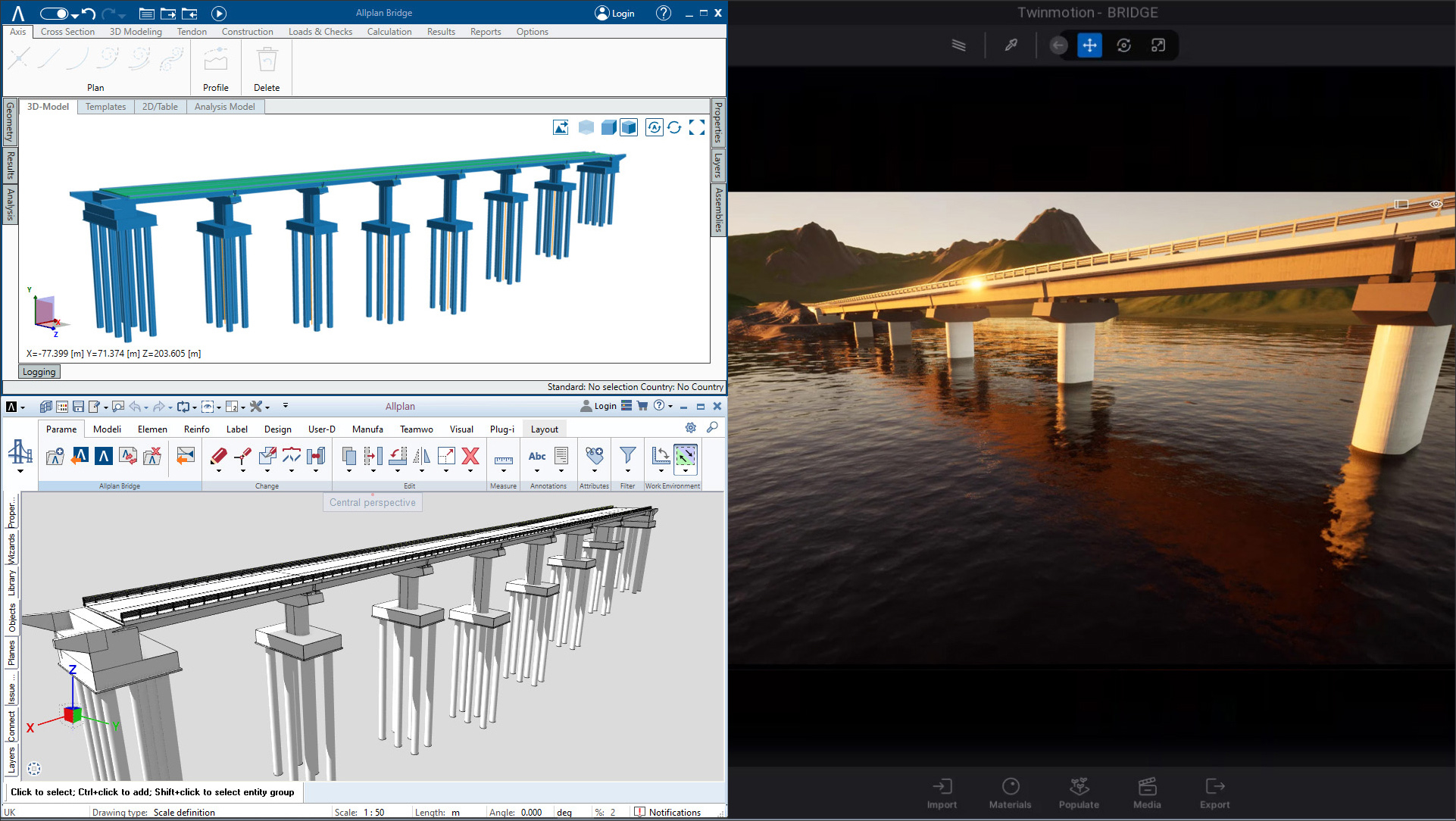Click the blue letter A icon in Allplan Bridge group

104,456
